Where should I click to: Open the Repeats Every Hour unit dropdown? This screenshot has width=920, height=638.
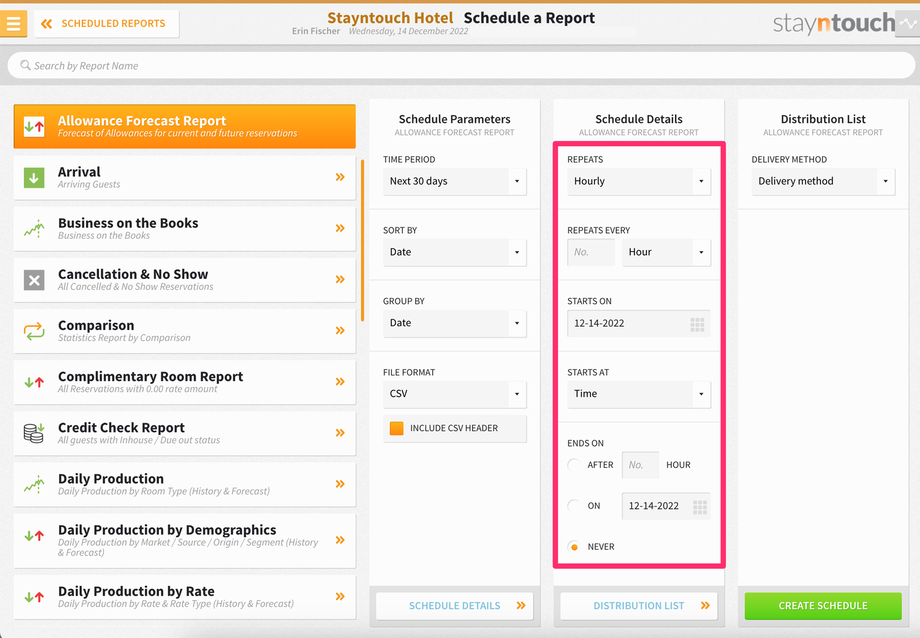point(667,252)
